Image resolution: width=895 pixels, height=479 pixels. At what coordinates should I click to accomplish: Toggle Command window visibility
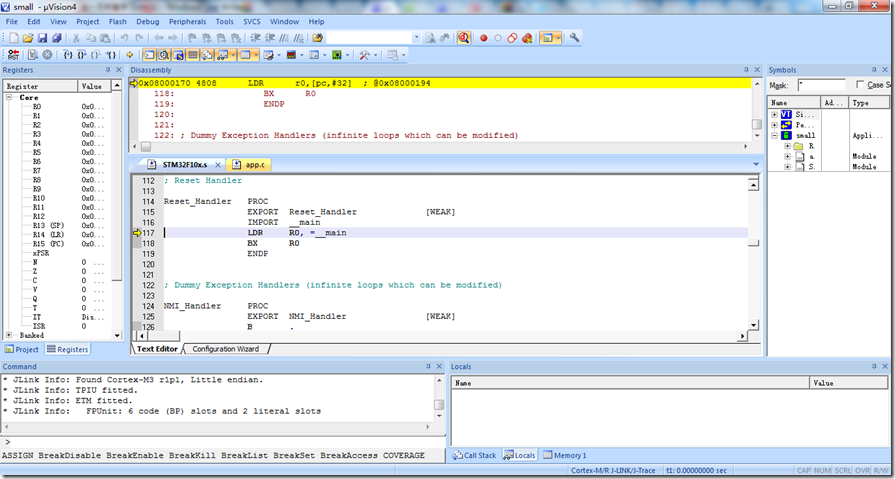pyautogui.click(x=149, y=55)
